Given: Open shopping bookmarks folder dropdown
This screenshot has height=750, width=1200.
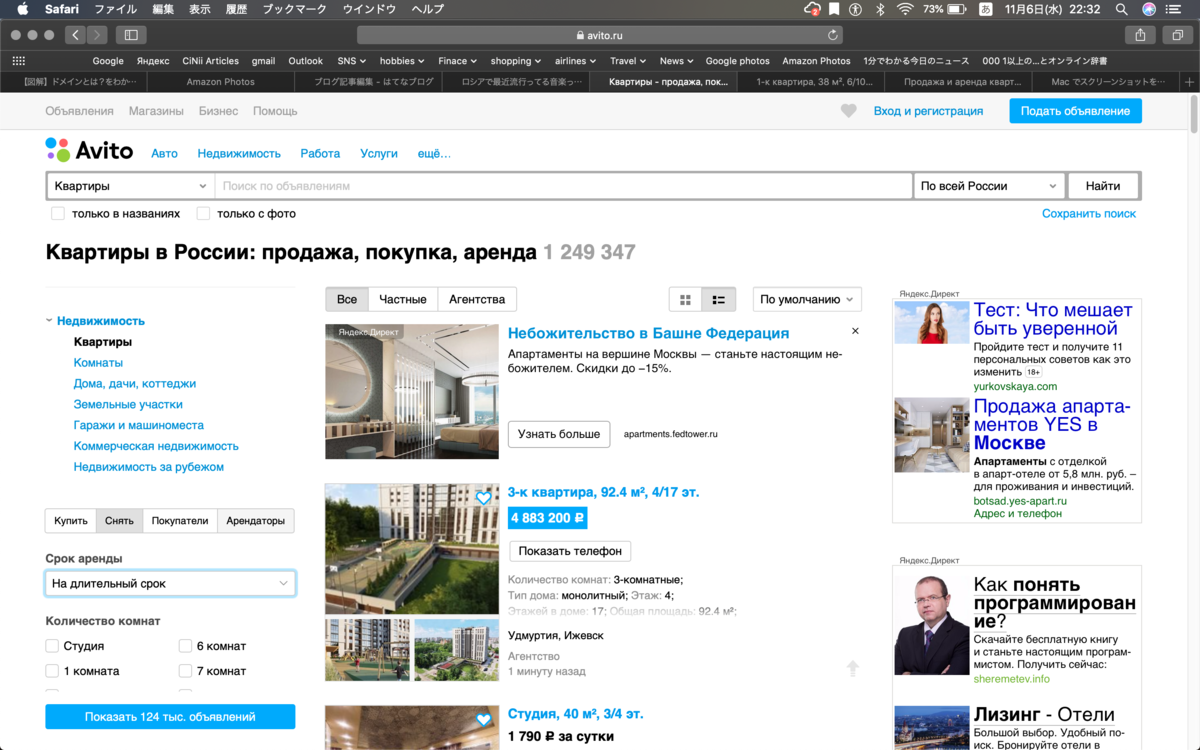Looking at the screenshot, I should (515, 61).
